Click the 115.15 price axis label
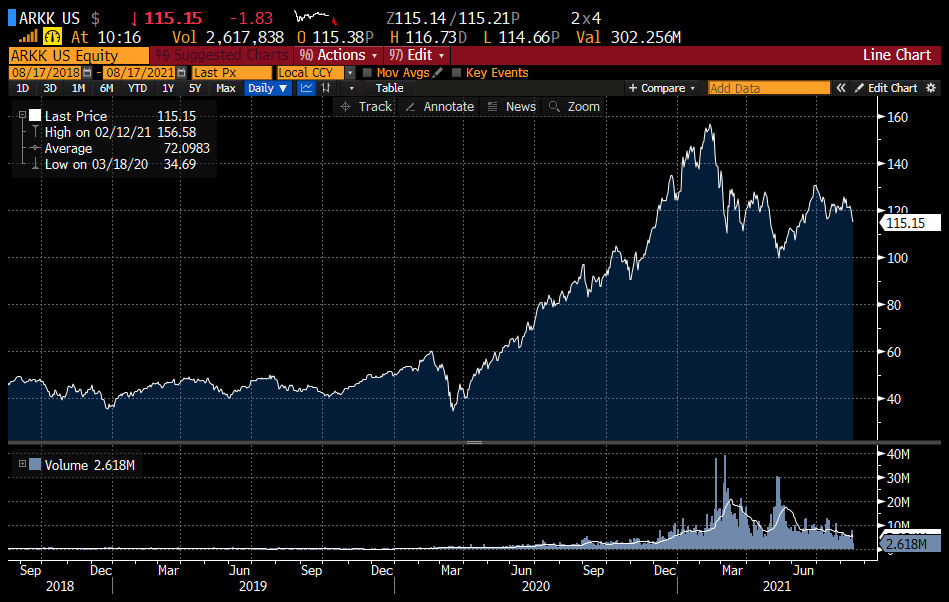 click(910, 223)
